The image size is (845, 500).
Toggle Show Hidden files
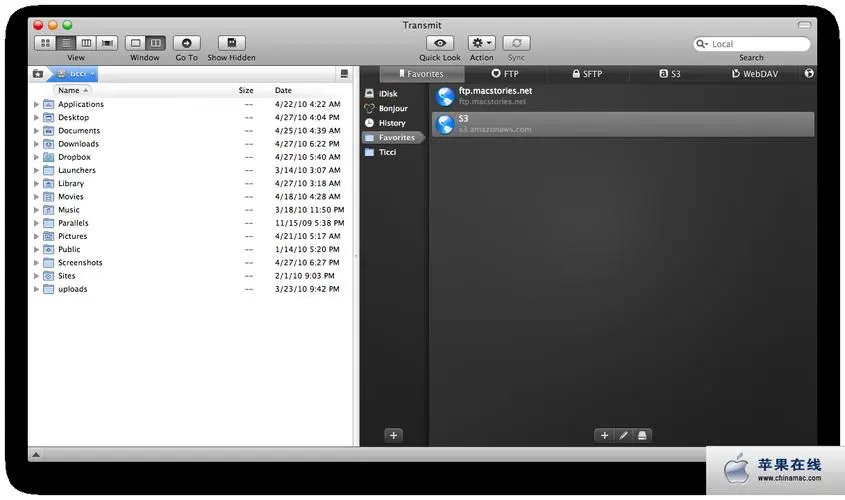tap(231, 43)
